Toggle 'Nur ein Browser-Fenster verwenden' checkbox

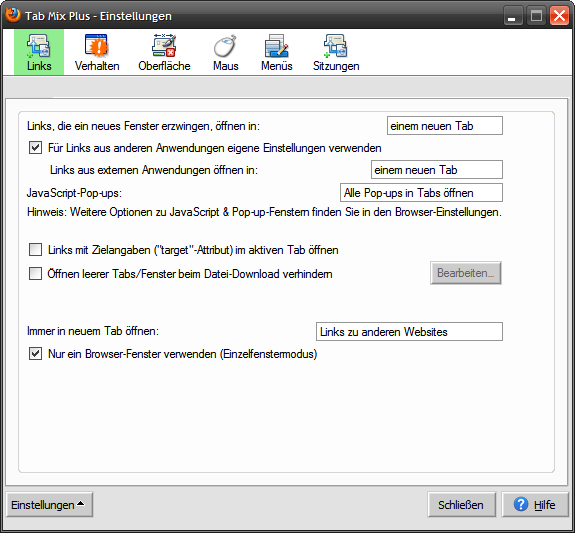coord(35,354)
